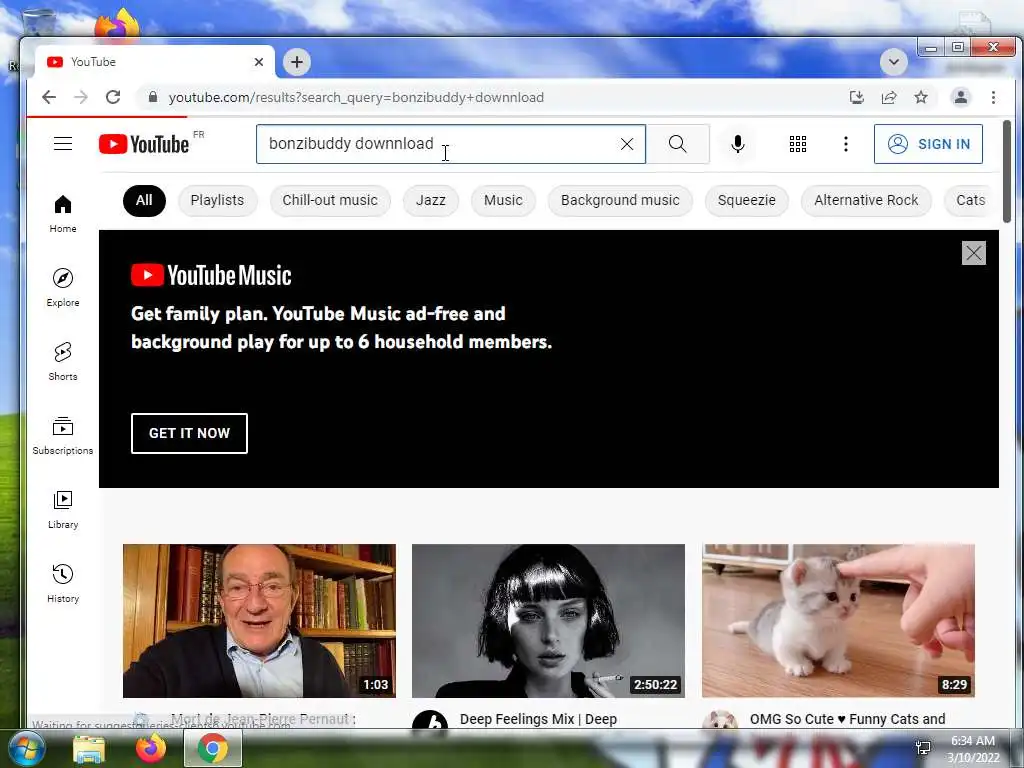Dismiss the YouTube Music ad banner
Screen dimensions: 1024x768
973,253
